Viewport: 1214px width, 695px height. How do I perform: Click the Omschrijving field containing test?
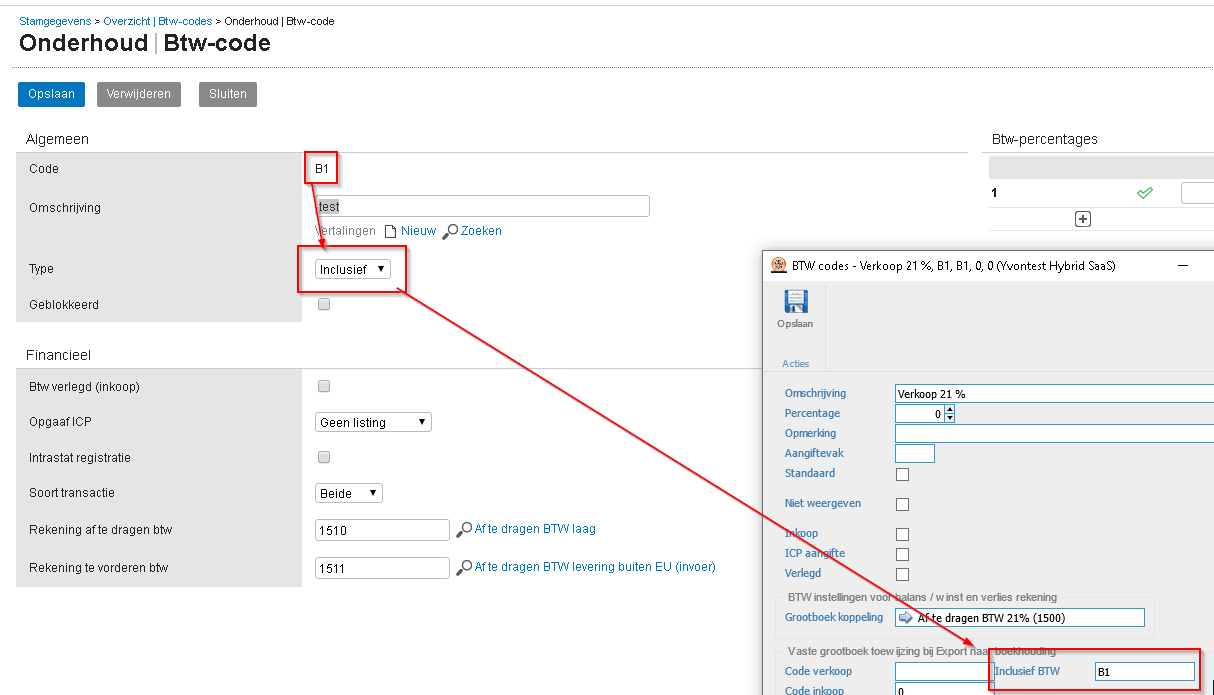pos(482,207)
